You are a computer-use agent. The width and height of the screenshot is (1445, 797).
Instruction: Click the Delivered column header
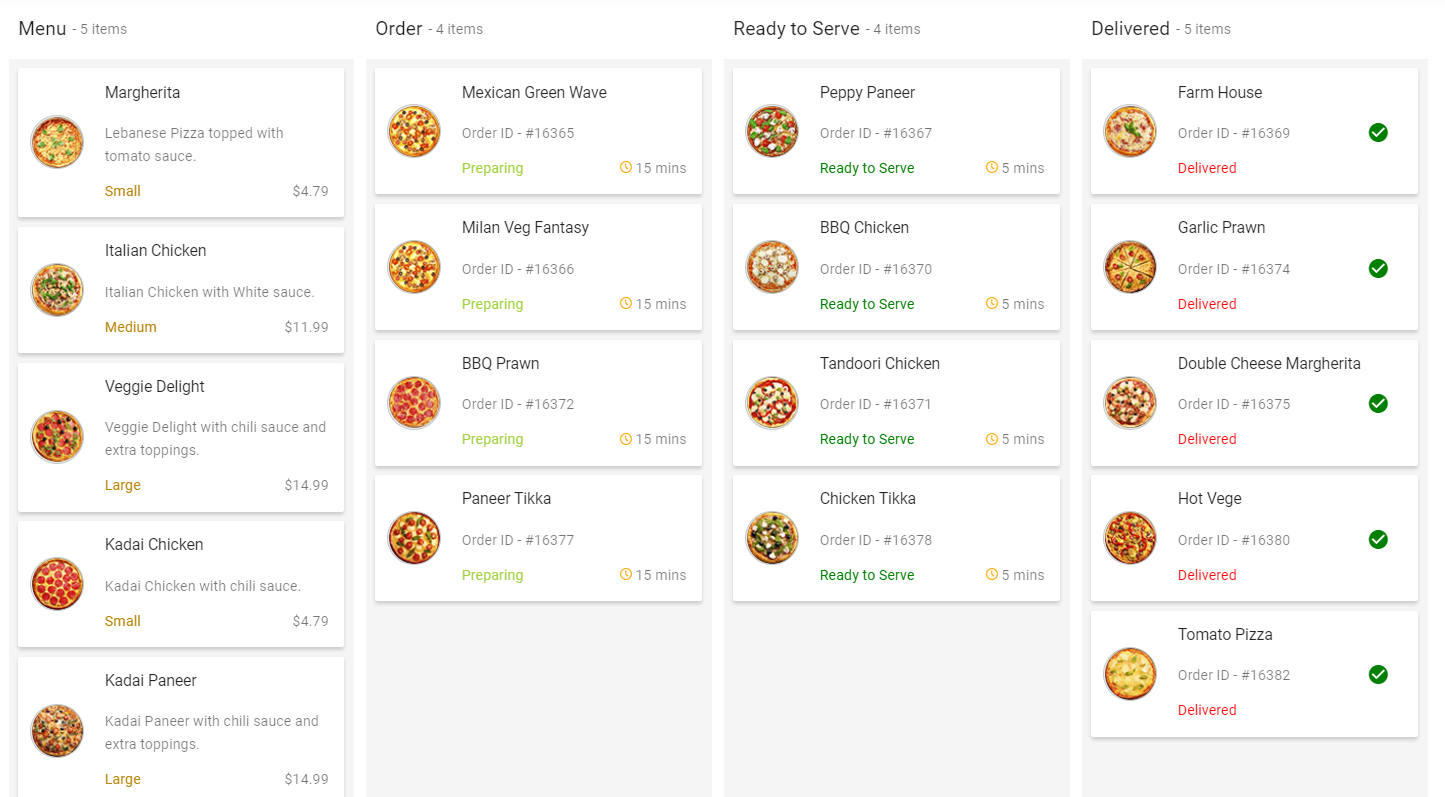pyautogui.click(x=1130, y=29)
